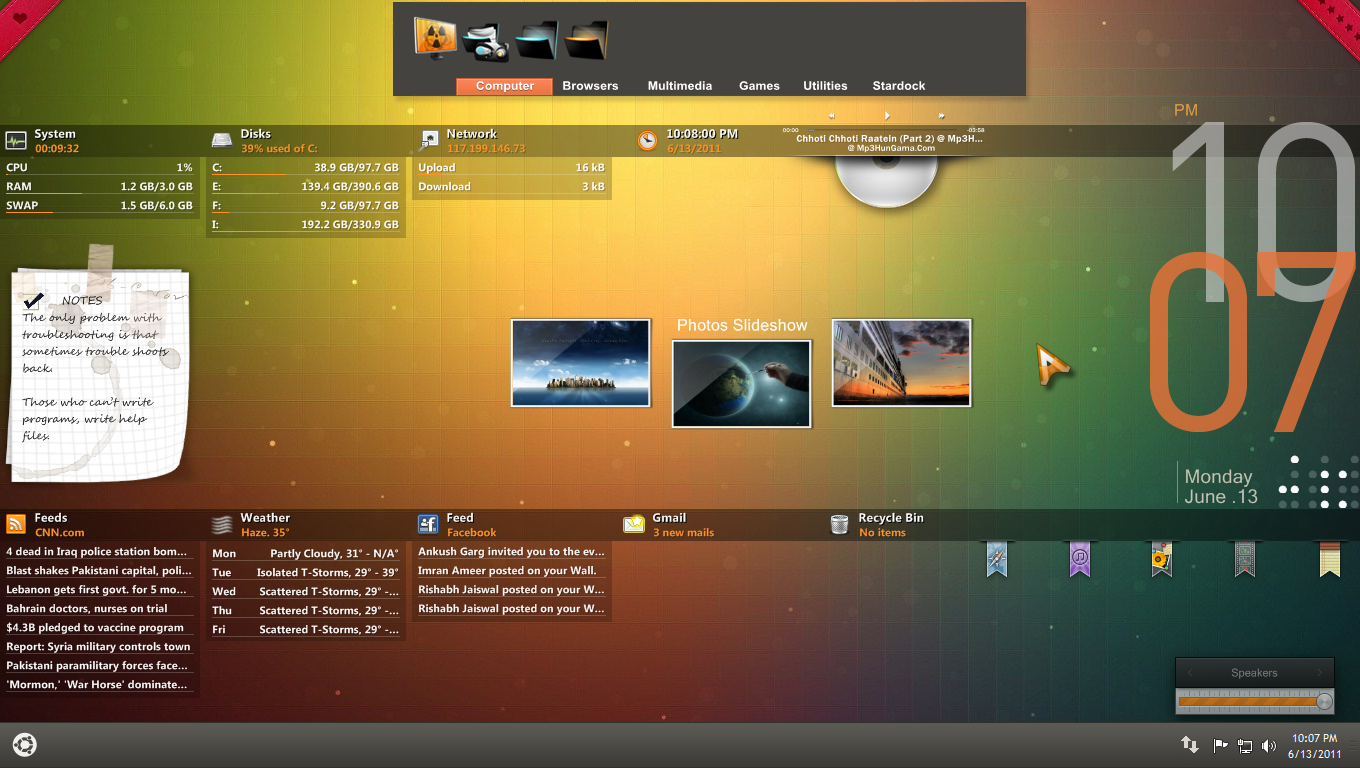Open the Multimedia tab in the dock

point(680,86)
